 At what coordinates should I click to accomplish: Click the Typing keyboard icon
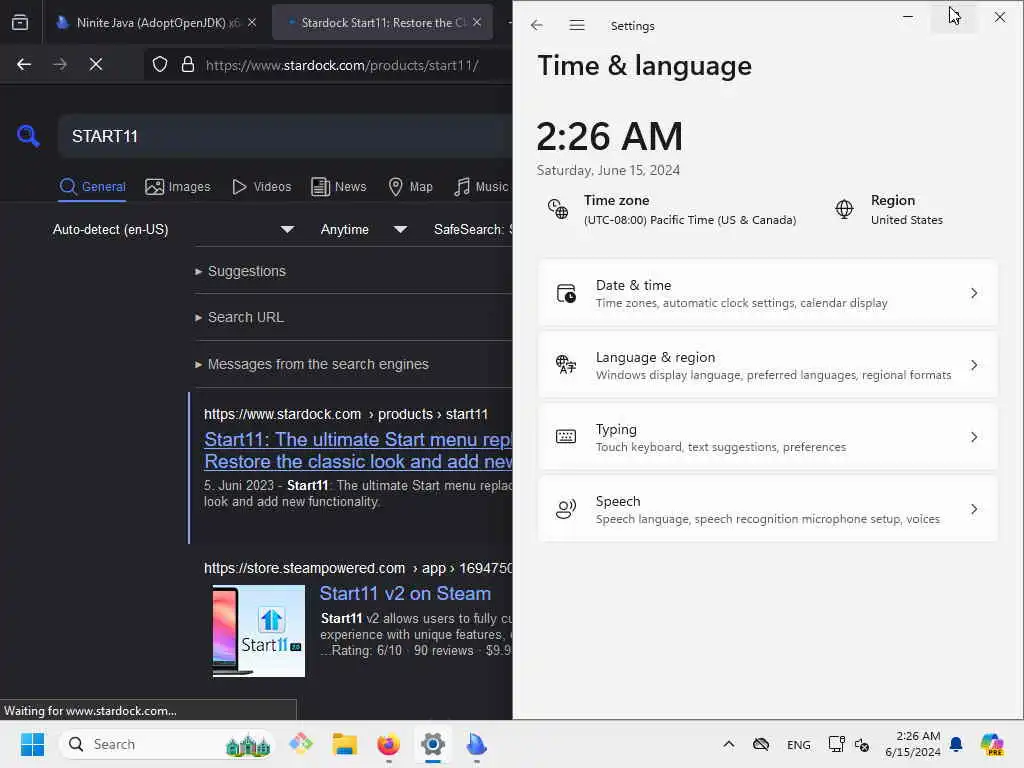tap(566, 436)
